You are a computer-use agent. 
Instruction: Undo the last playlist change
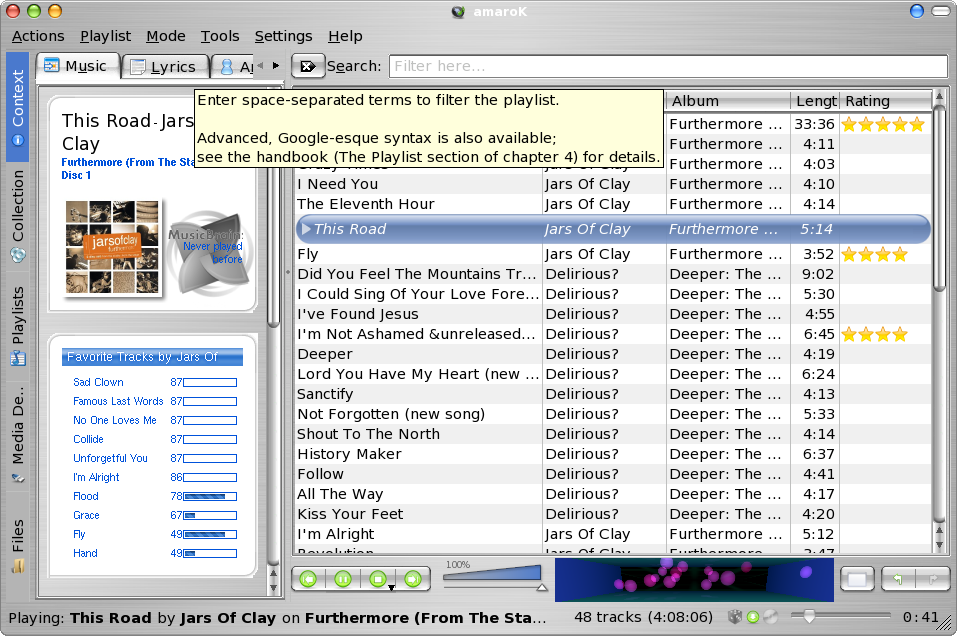[898, 579]
